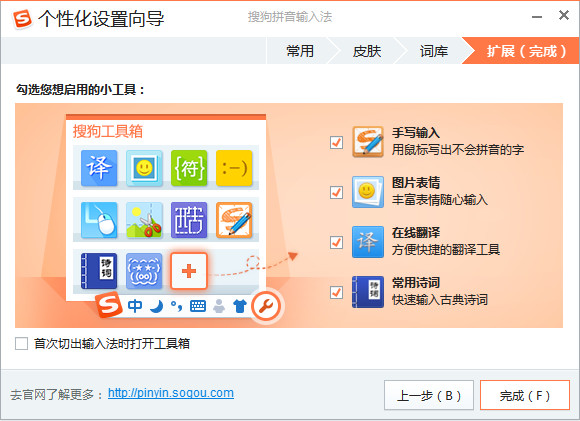Click the translate 译 icon in toolbox
This screenshot has height=421, width=580.
(x=99, y=168)
